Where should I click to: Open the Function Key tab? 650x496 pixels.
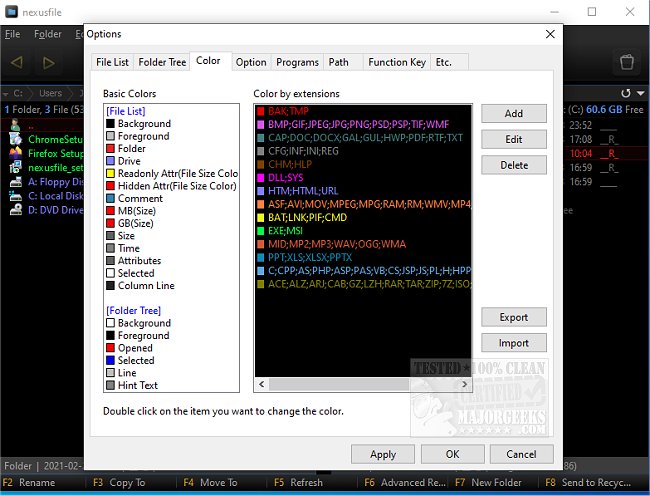[397, 62]
